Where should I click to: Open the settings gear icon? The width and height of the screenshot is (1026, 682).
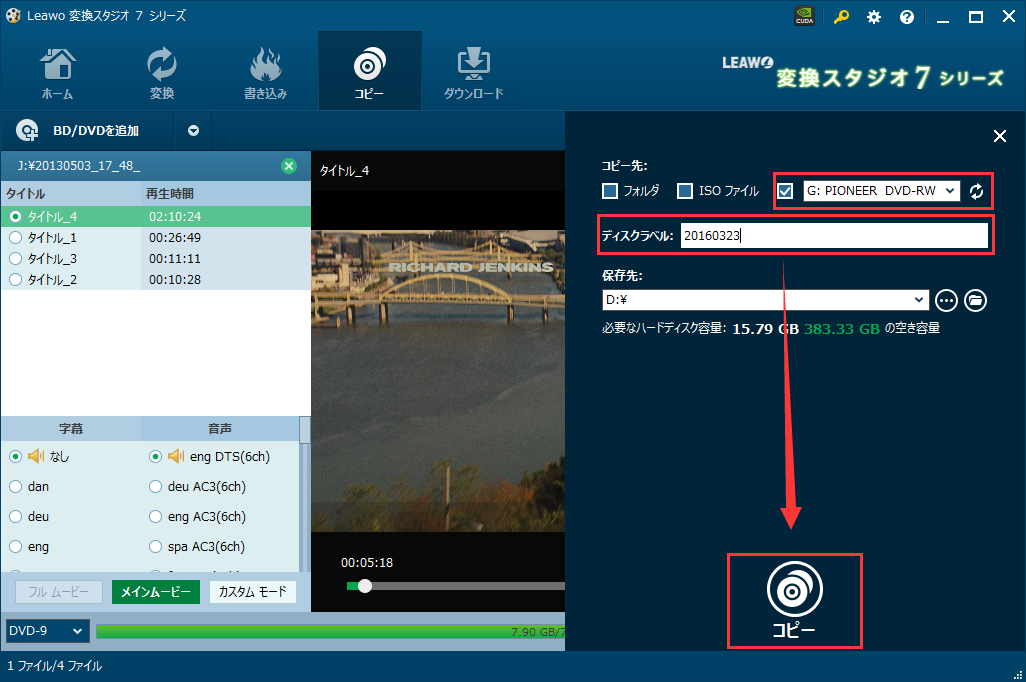click(874, 16)
